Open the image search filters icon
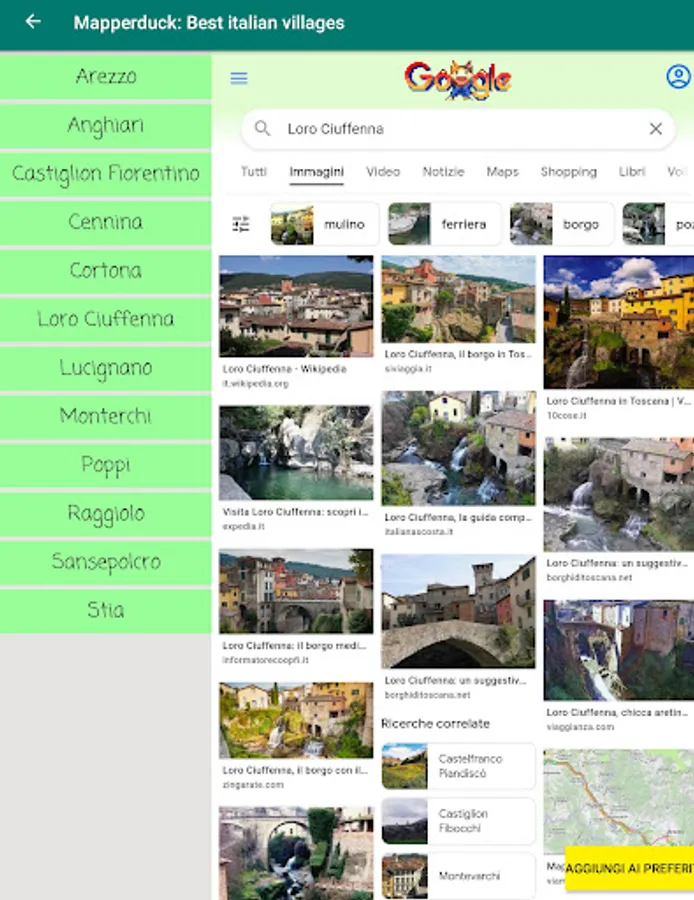Screen dimensions: 694x900 click(241, 224)
